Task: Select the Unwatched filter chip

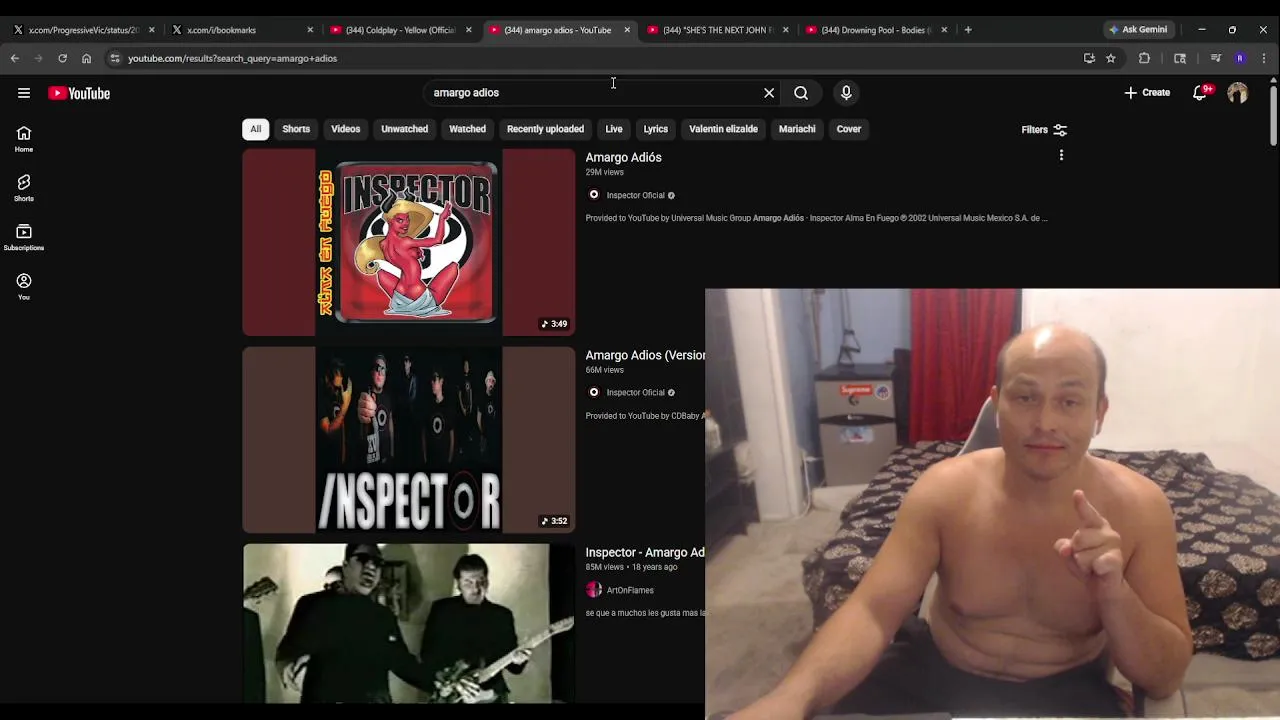Action: tap(404, 129)
